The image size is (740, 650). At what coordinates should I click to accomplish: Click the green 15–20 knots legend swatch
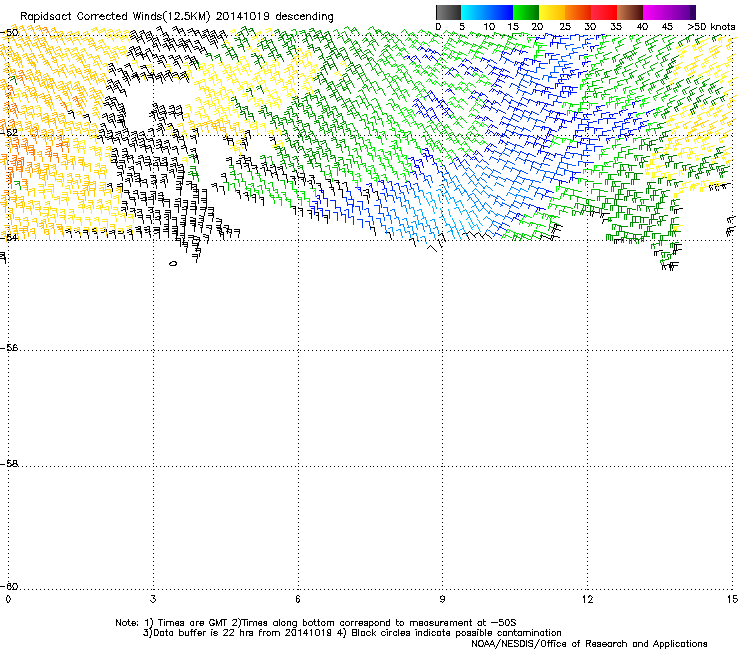(526, 12)
